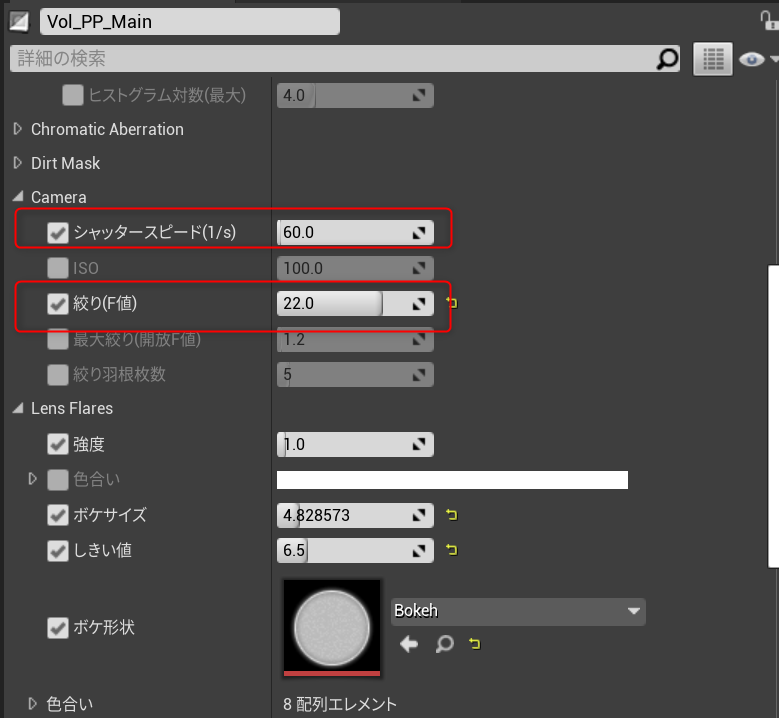
Task: Reset ボケ形状 texture to default
Action: pyautogui.click(x=475, y=644)
